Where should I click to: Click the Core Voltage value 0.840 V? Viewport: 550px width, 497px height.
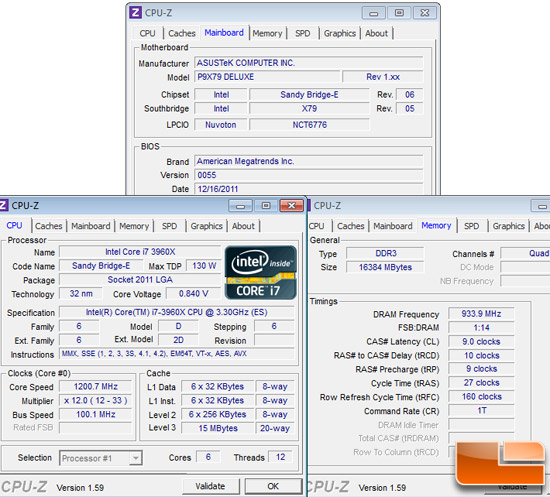point(193,294)
